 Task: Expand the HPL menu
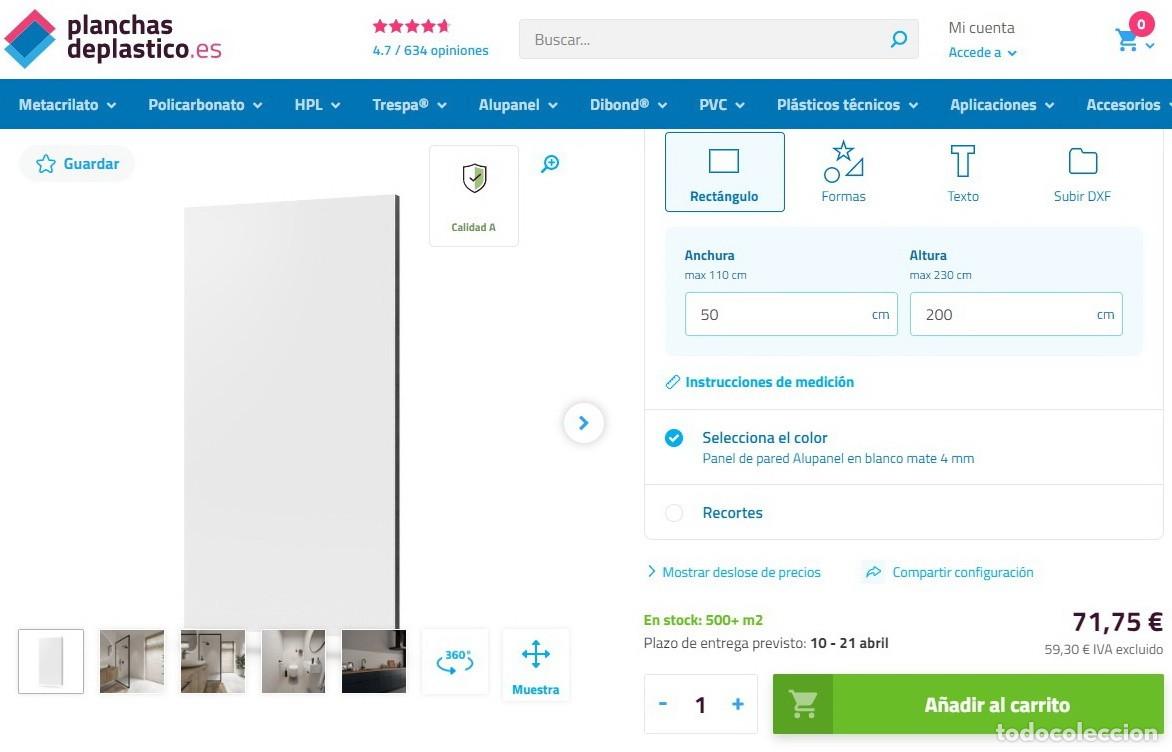pos(317,105)
